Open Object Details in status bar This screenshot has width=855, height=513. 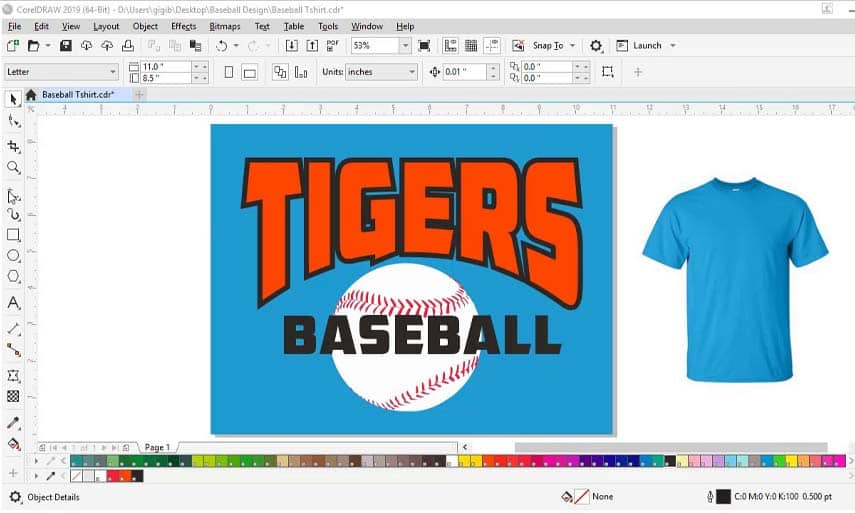click(53, 497)
